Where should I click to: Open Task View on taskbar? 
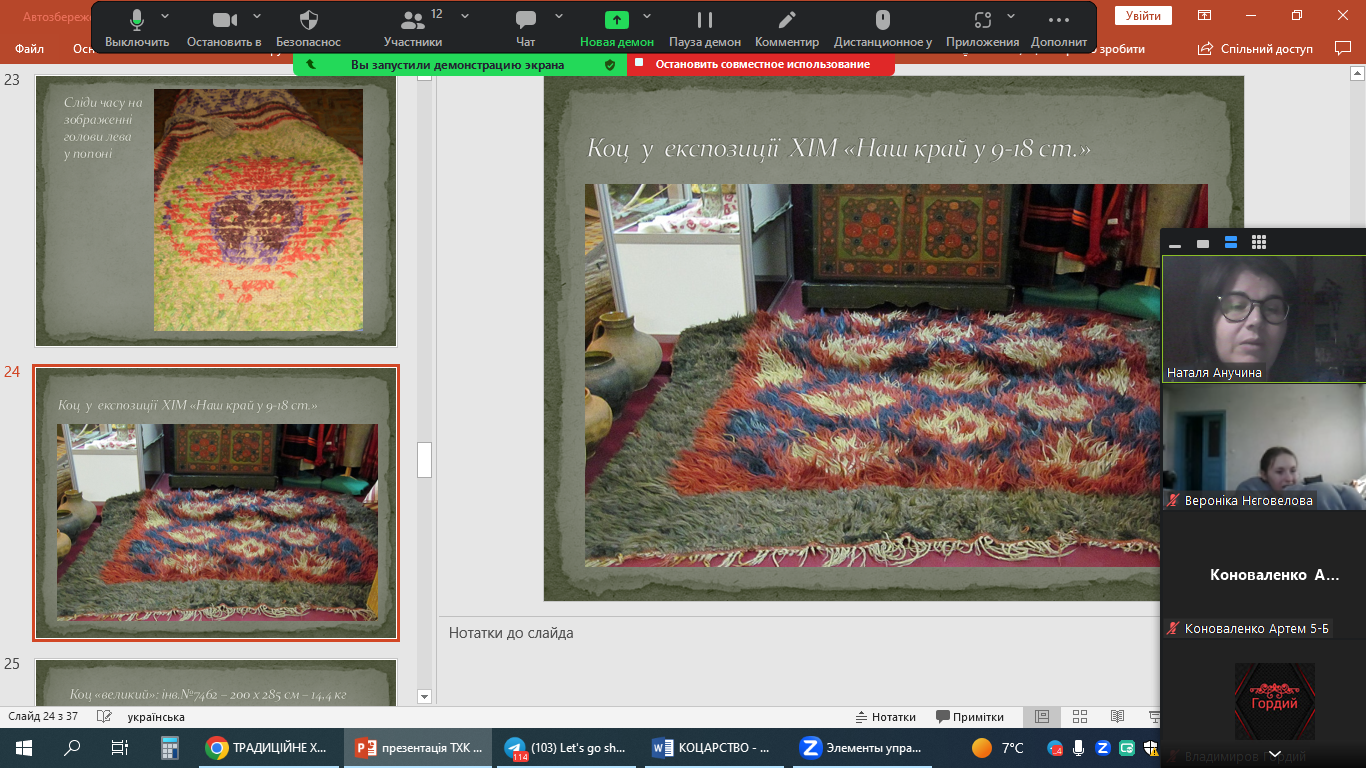click(120, 747)
